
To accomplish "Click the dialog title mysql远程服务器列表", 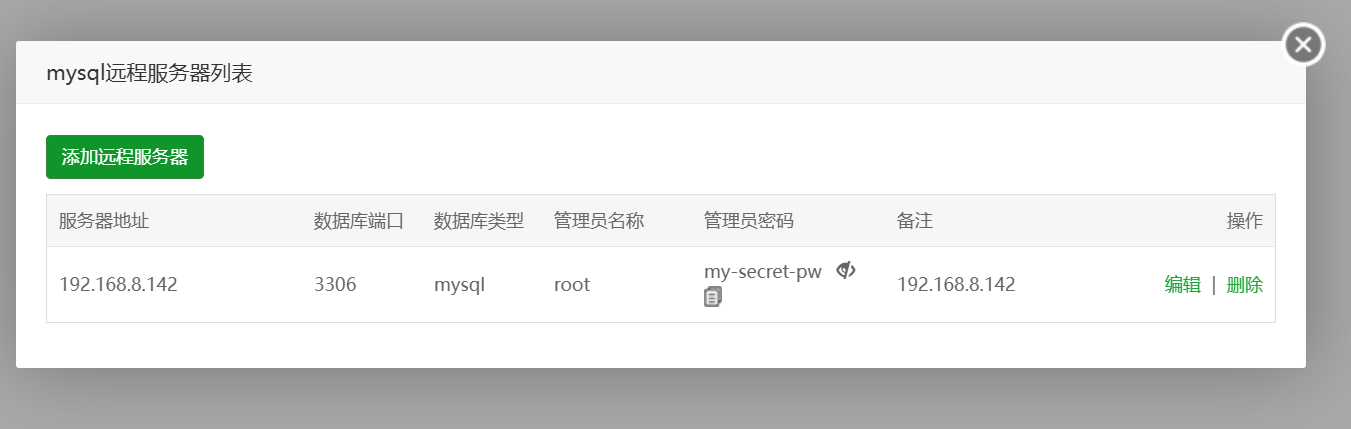I will pyautogui.click(x=149, y=73).
